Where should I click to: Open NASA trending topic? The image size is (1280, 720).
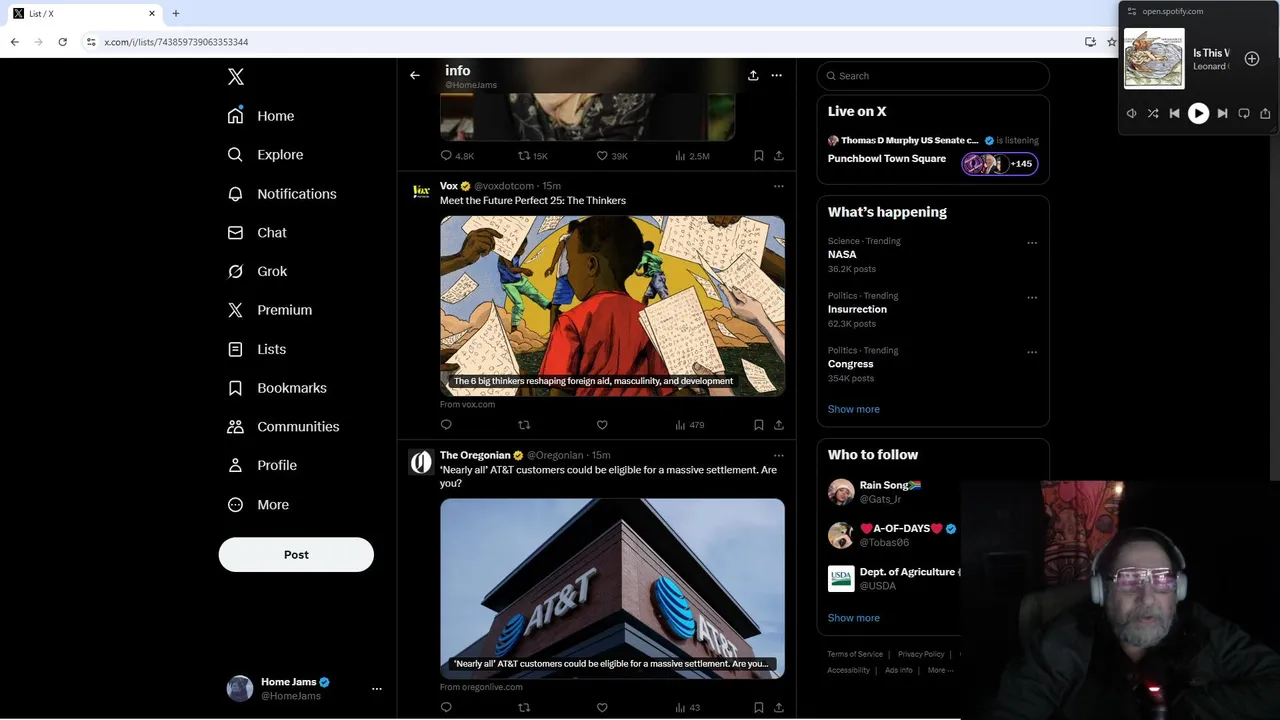tap(842, 255)
